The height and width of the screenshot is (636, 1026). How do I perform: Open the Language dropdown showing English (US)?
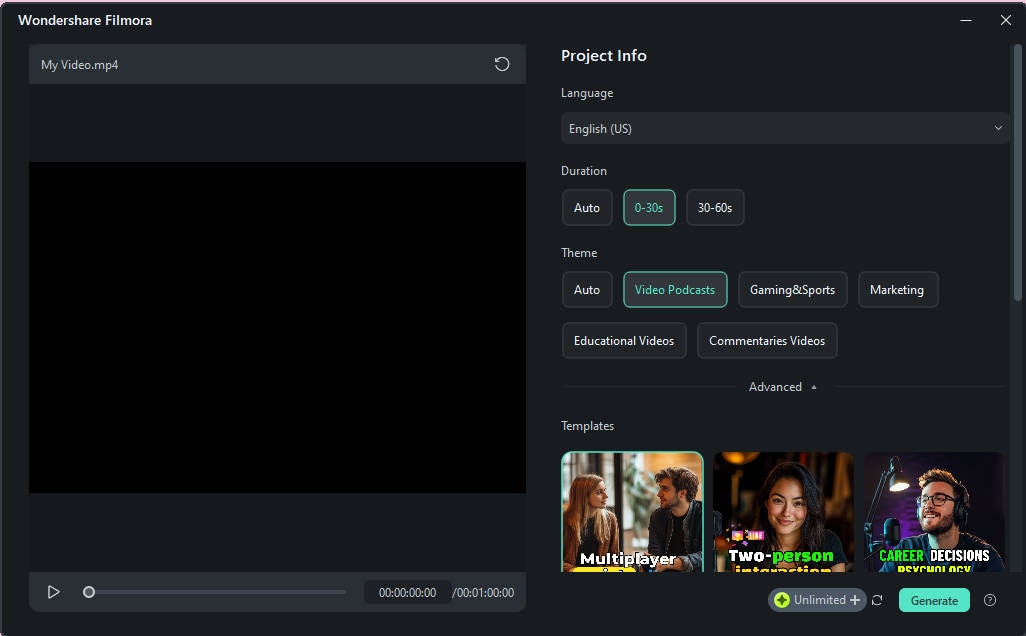(785, 128)
